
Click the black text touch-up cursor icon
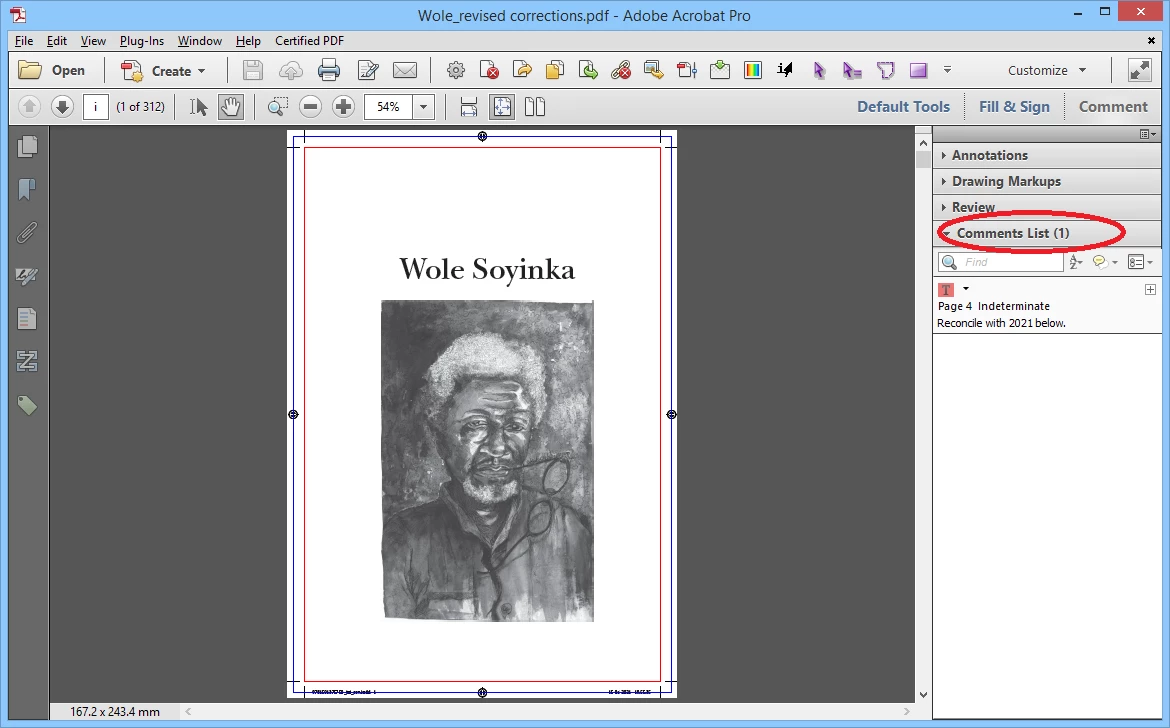tap(785, 70)
